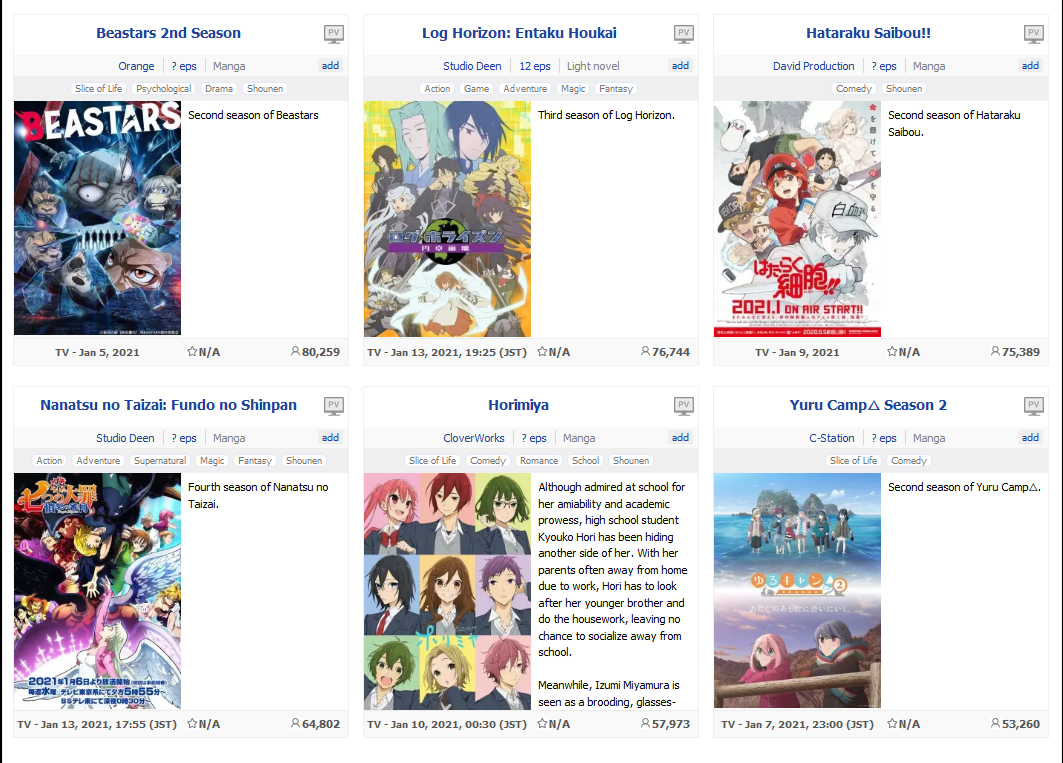Open the PV icon for Yuru Camp Season 2
Image resolution: width=1063 pixels, height=763 pixels.
click(1033, 406)
